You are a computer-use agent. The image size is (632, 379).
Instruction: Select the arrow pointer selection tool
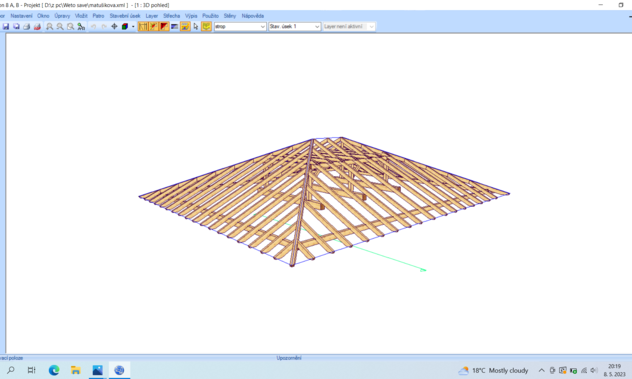(x=196, y=27)
